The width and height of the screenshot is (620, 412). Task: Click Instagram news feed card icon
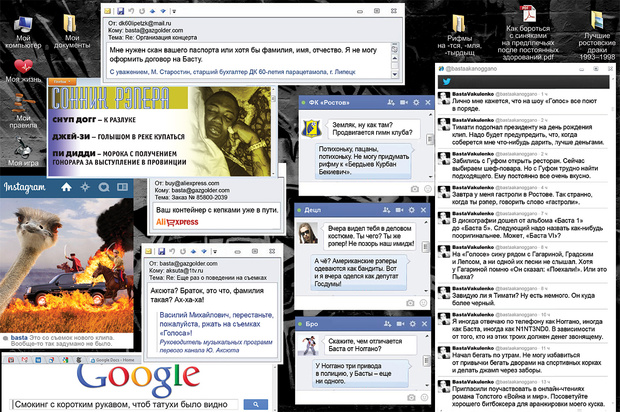(x=123, y=187)
